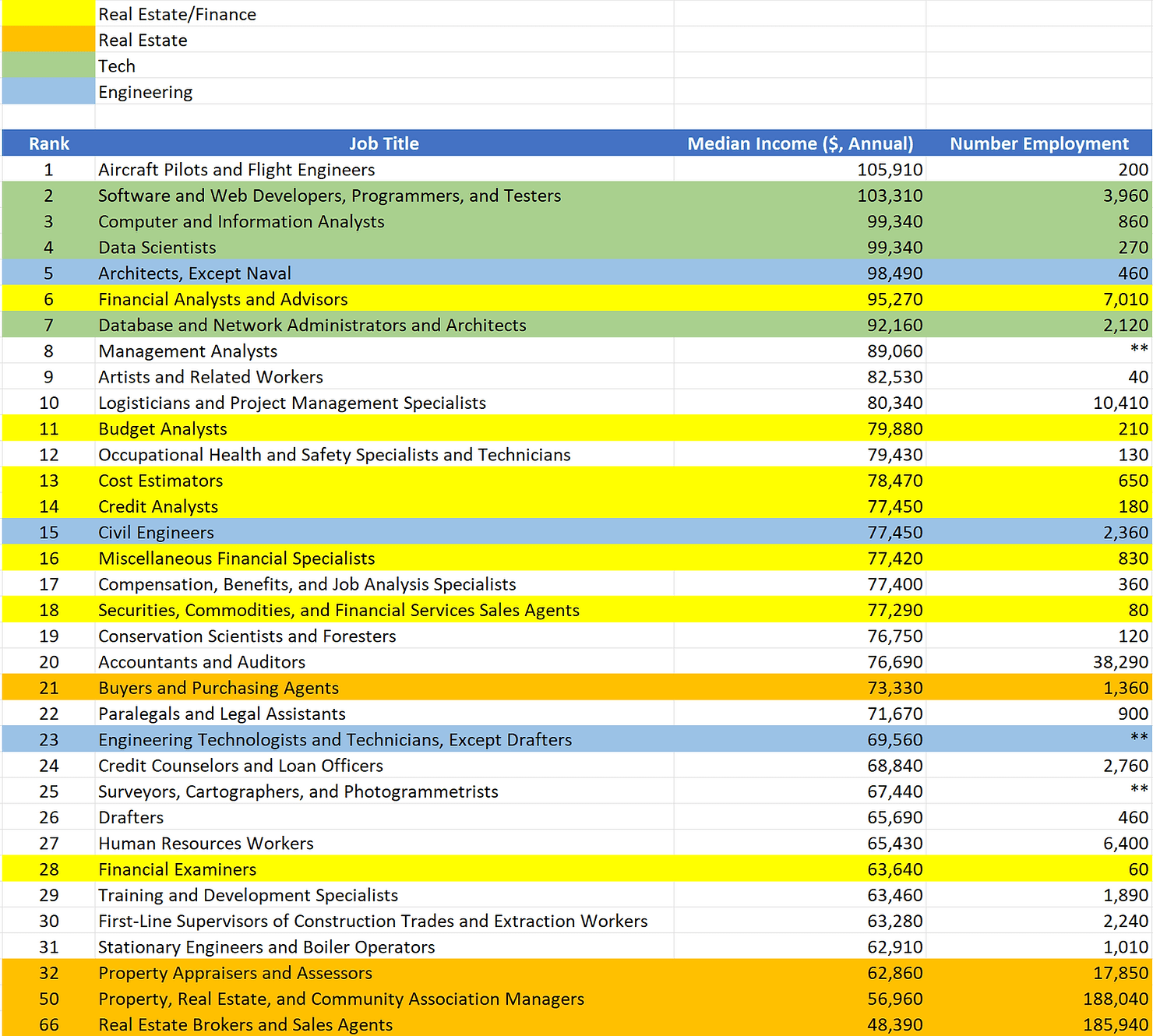
Task: Click the orange Real Estate legend swatch
Action: [48, 39]
